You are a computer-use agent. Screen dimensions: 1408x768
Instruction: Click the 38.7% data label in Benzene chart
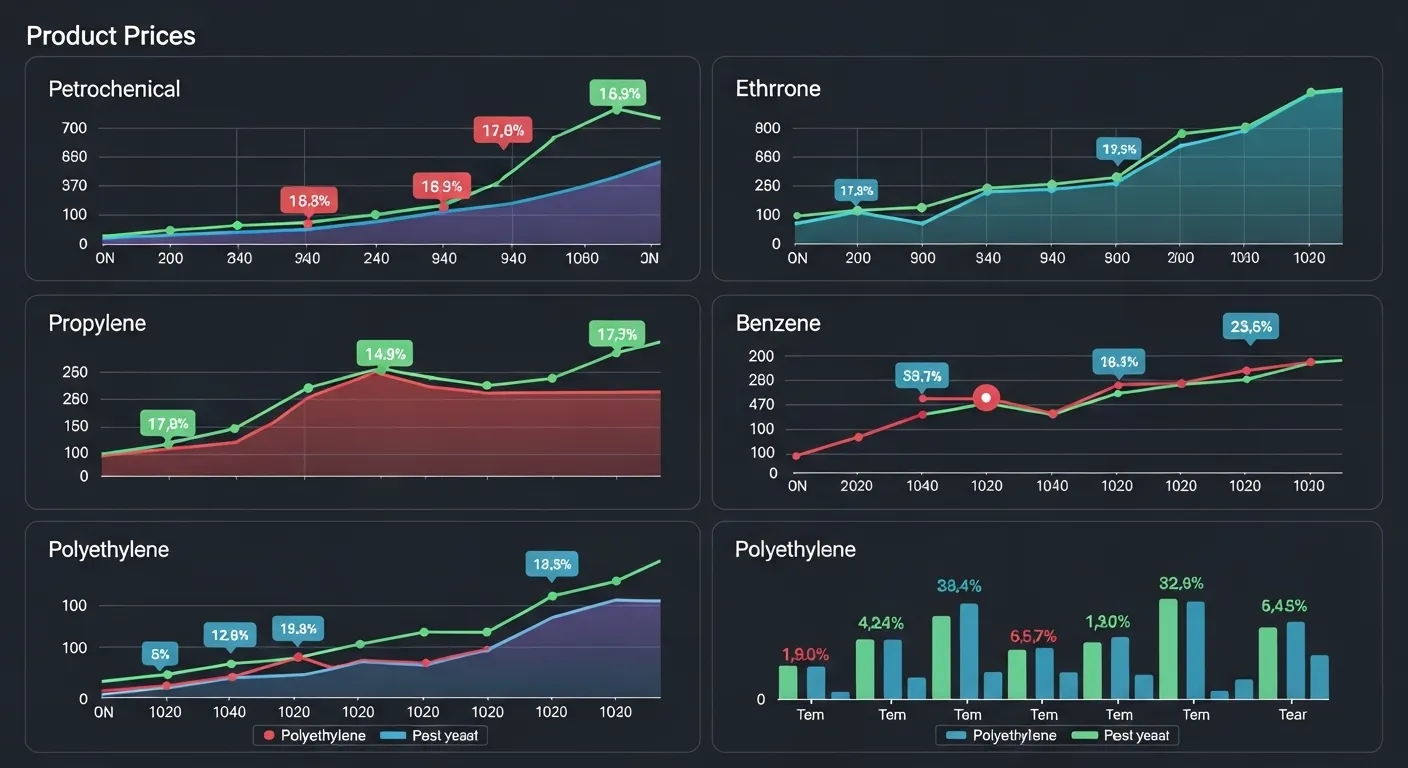(921, 376)
